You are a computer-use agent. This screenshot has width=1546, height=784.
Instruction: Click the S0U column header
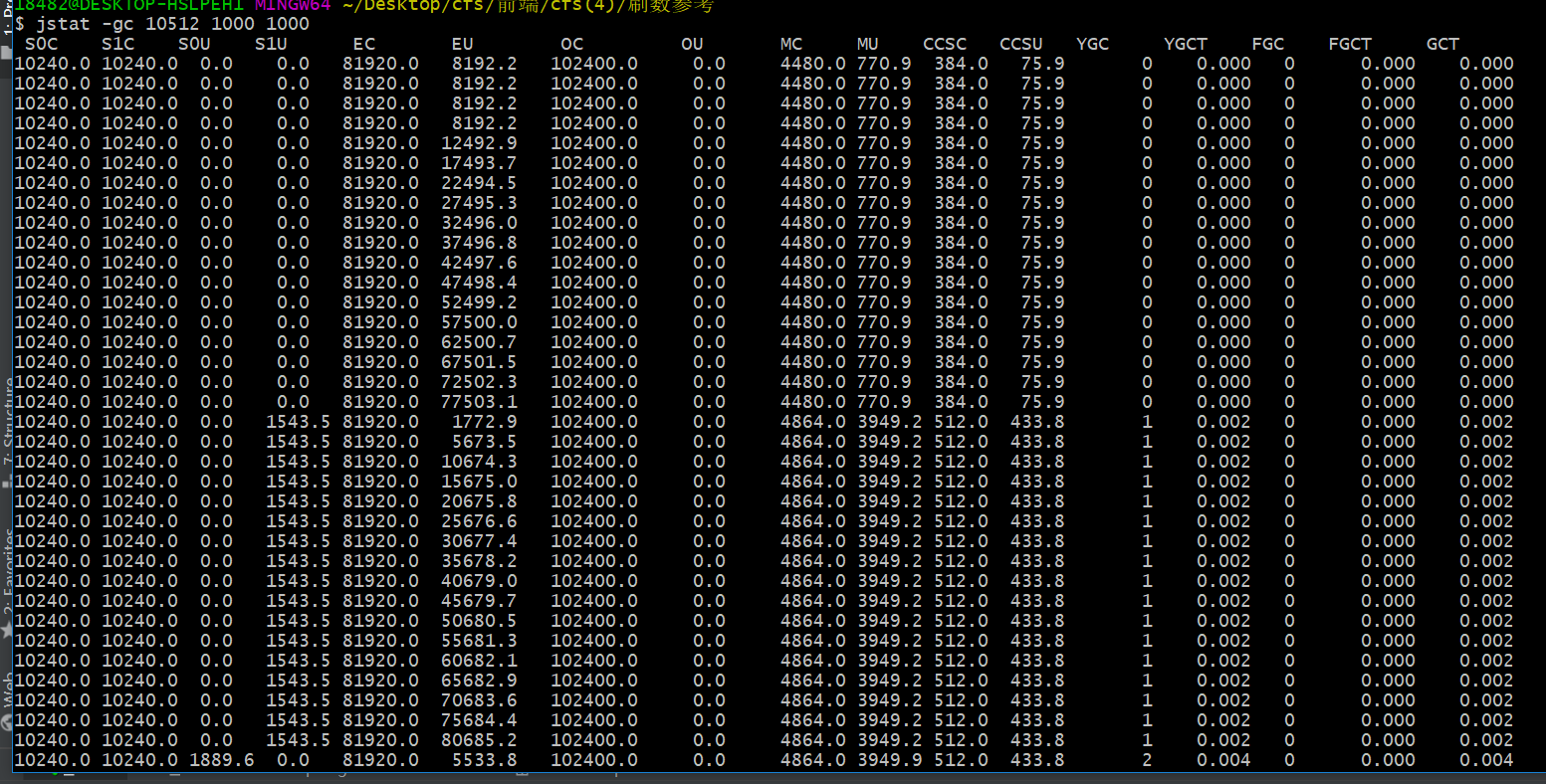[195, 44]
